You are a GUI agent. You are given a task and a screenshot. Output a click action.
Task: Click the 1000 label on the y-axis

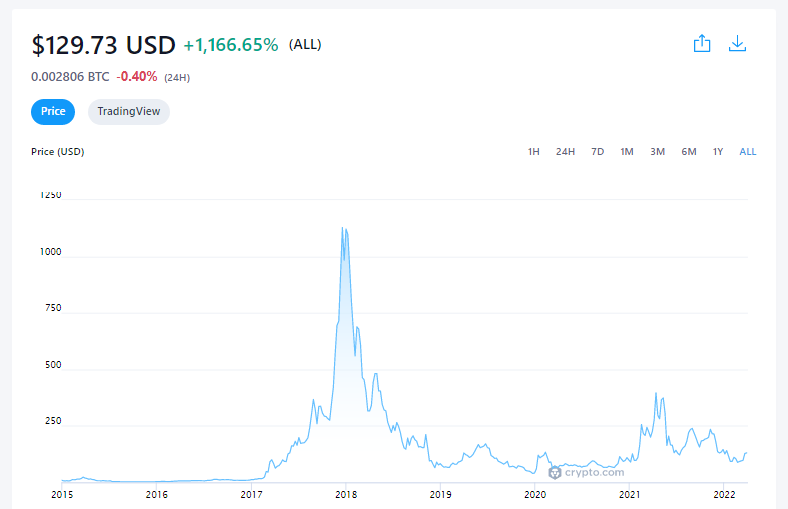click(x=50, y=252)
